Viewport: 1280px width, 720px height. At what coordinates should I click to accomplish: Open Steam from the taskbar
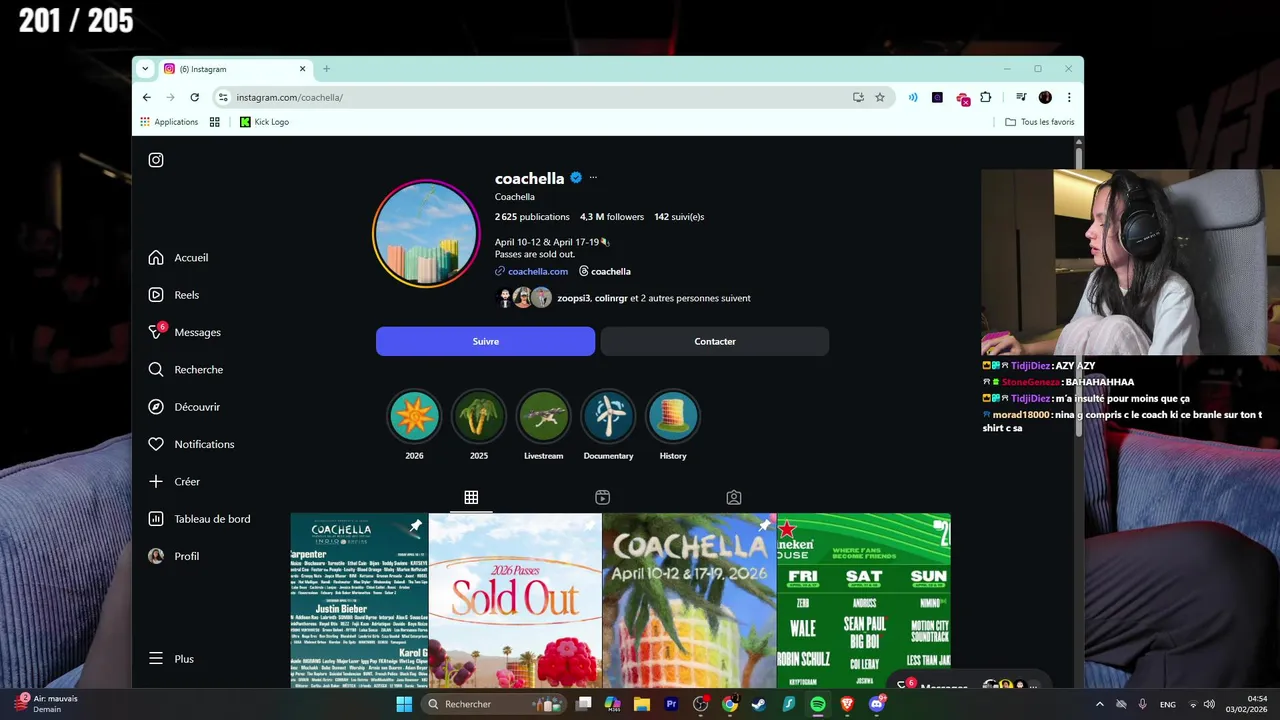[759, 704]
